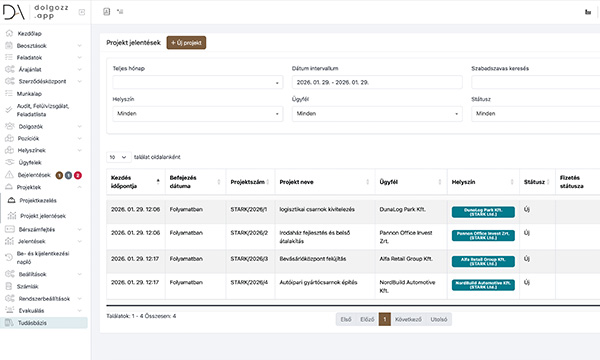Image resolution: width=600 pixels, height=360 pixels.
Task: Click the Projekt jelentések chart icon
Action: [12, 216]
